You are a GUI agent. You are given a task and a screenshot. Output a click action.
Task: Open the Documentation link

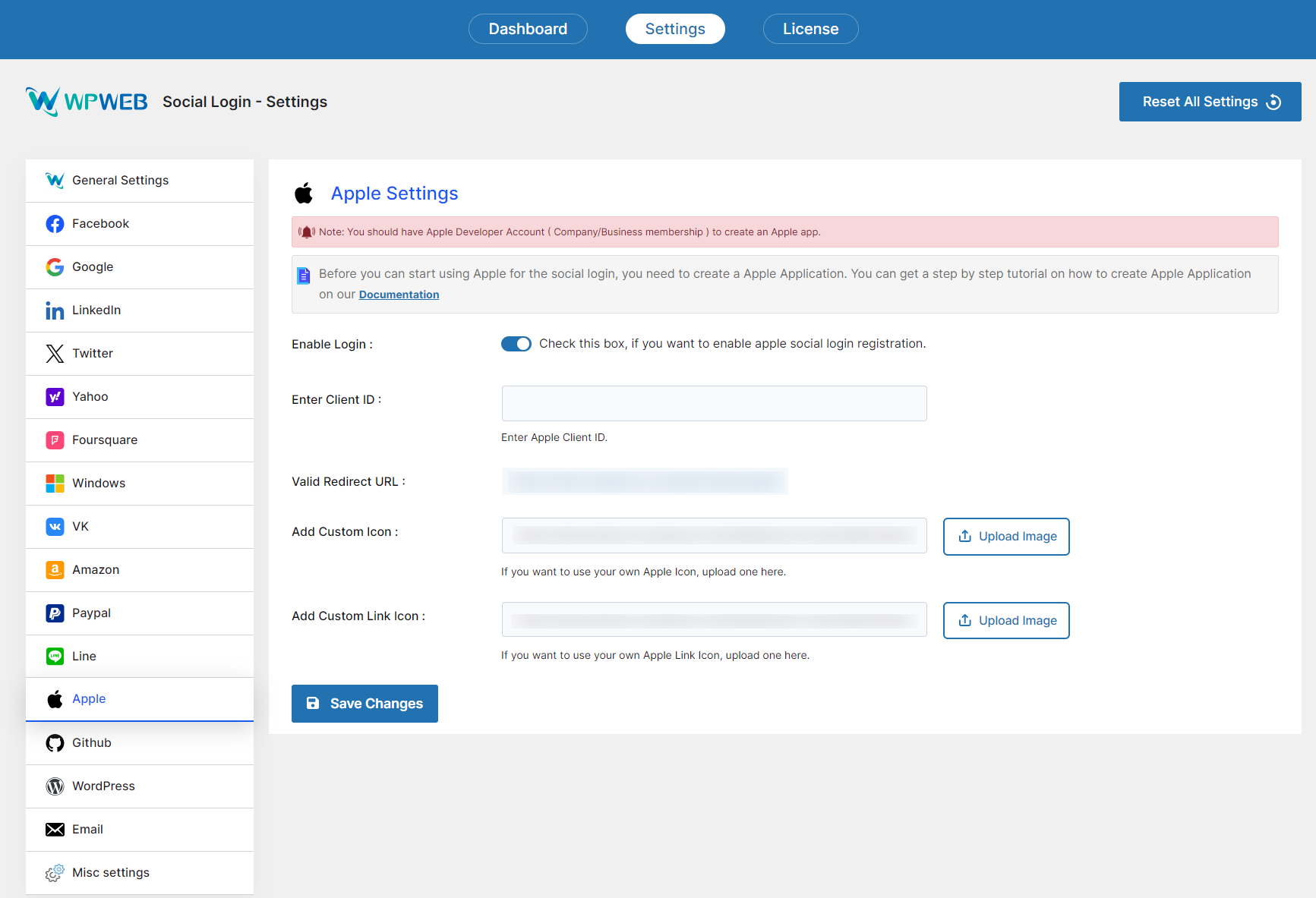point(399,295)
